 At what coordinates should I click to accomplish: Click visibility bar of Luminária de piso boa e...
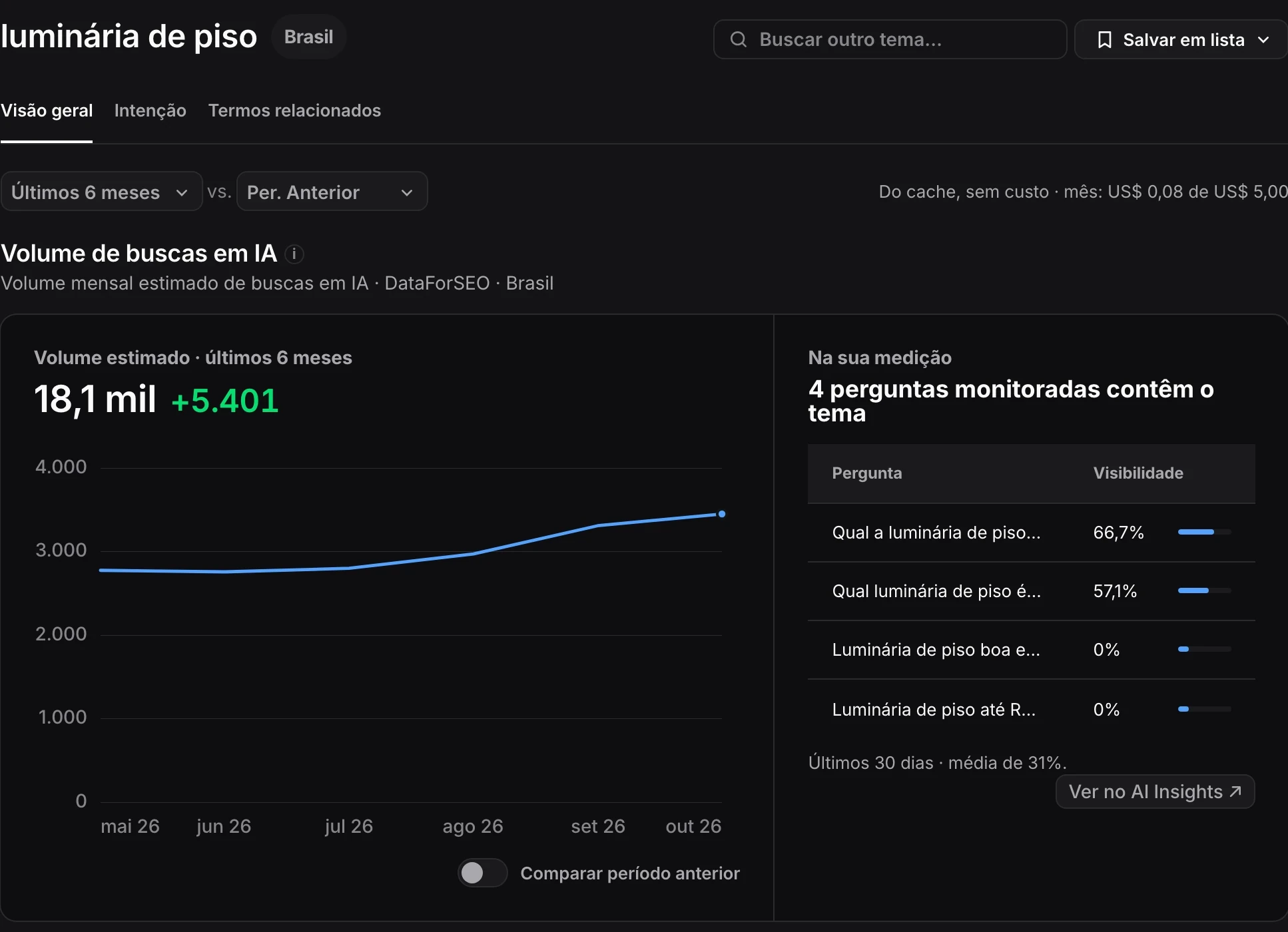point(1204,649)
